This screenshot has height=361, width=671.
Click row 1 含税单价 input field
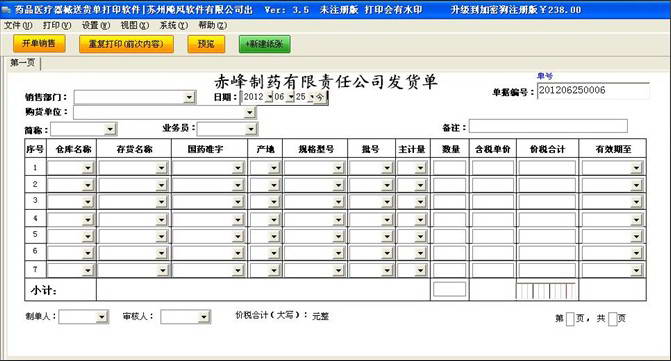(x=493, y=168)
